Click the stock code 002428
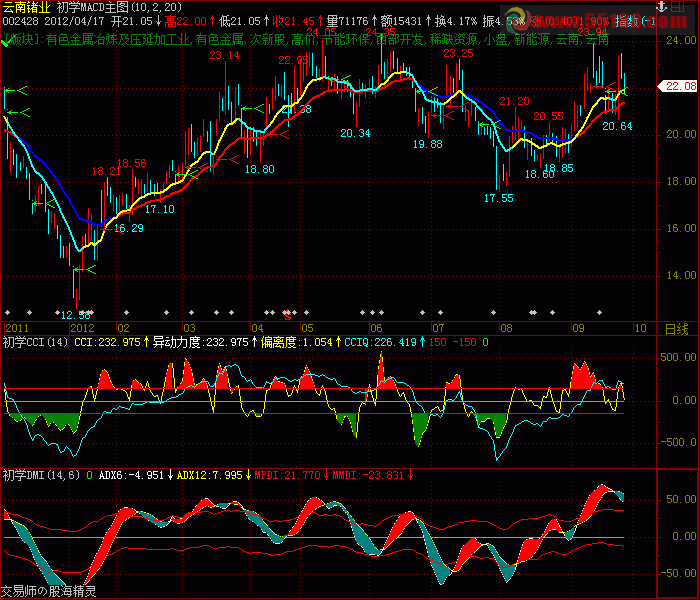This screenshot has height=600, width=700. click(x=21, y=21)
